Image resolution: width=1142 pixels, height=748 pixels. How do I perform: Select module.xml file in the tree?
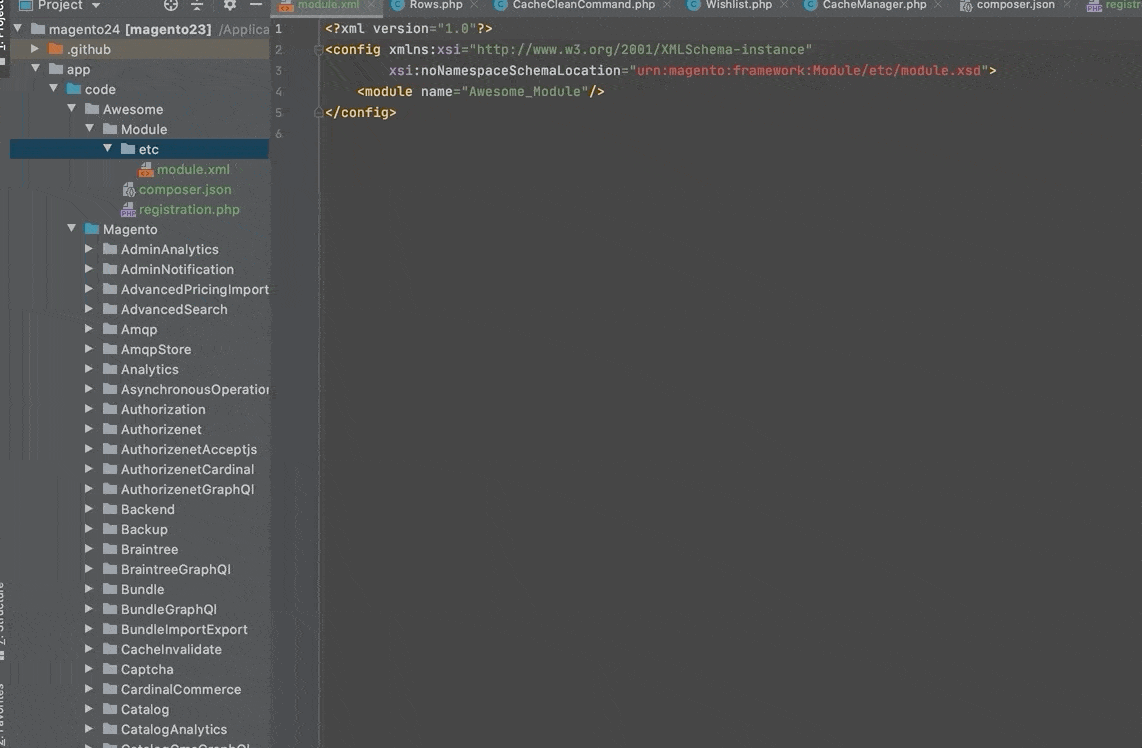193,169
